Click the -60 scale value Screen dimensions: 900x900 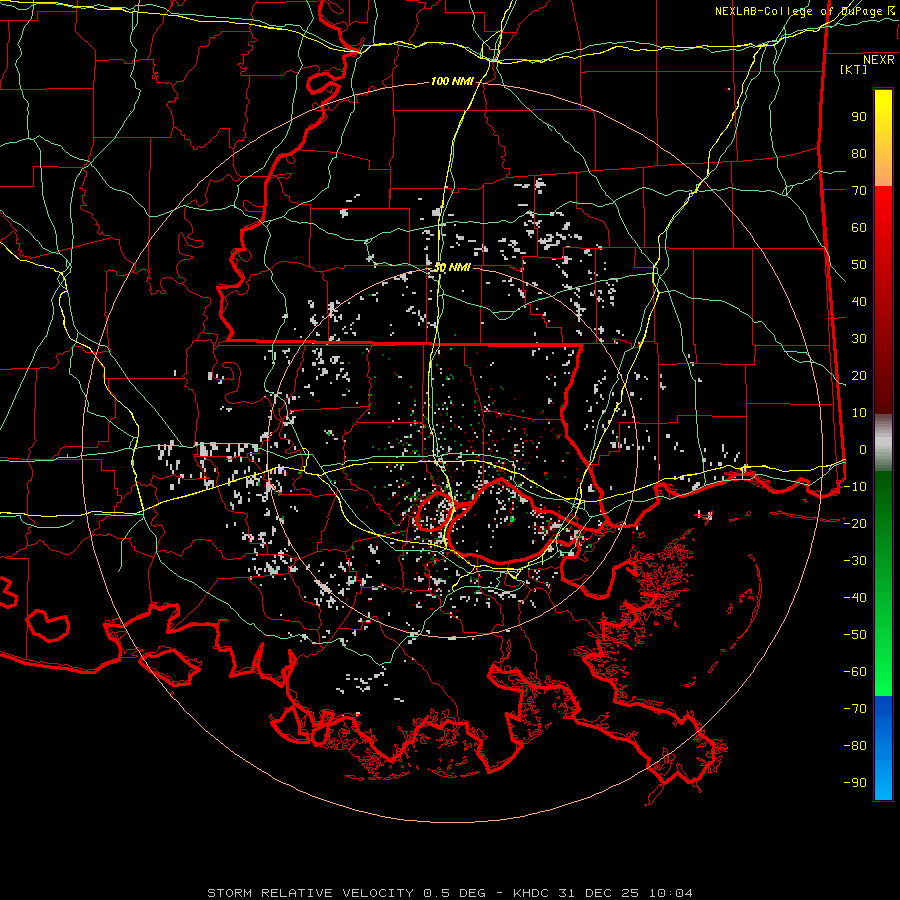(855, 672)
